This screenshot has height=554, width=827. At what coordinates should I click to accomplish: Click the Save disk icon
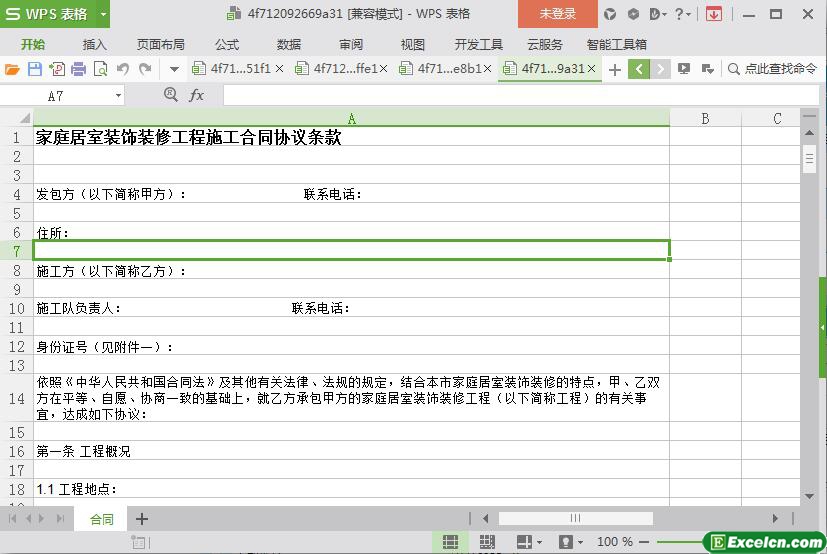click(x=35, y=69)
